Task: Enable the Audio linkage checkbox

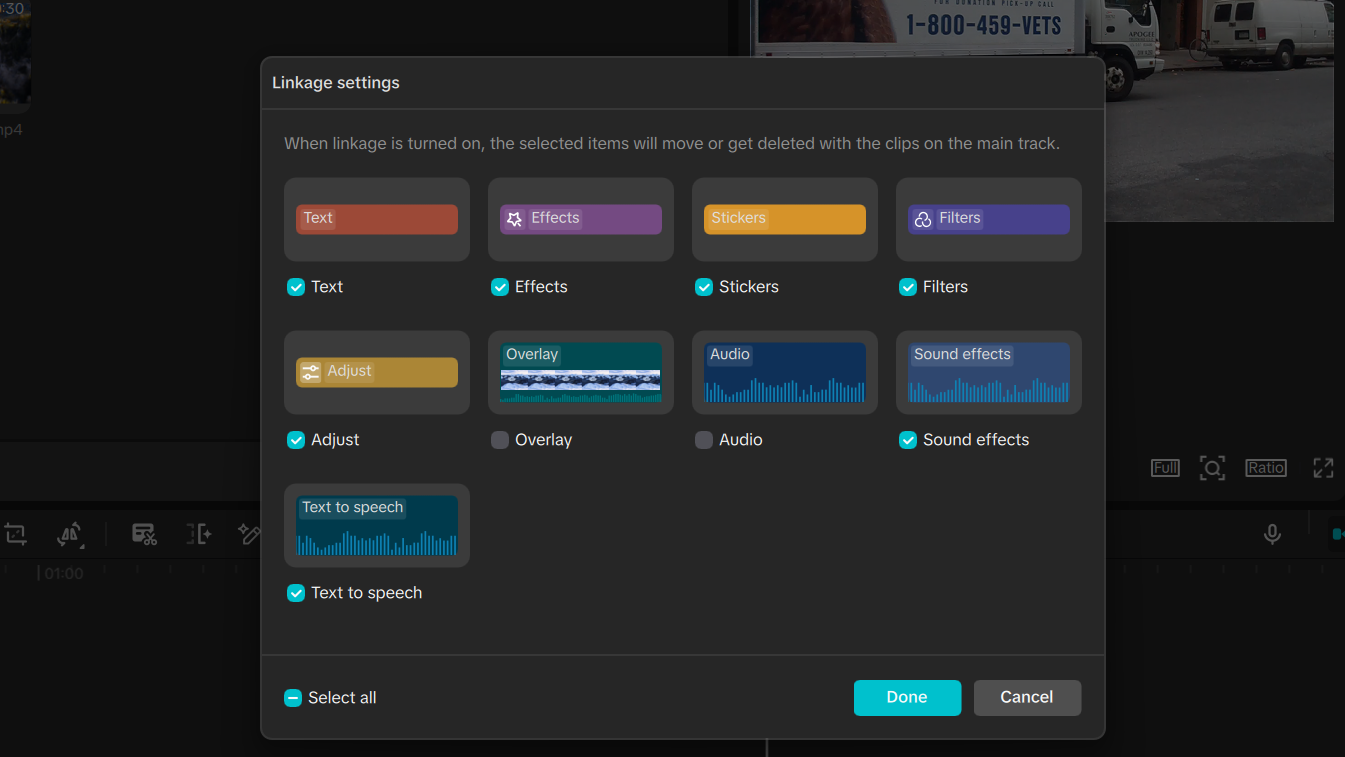Action: point(704,440)
